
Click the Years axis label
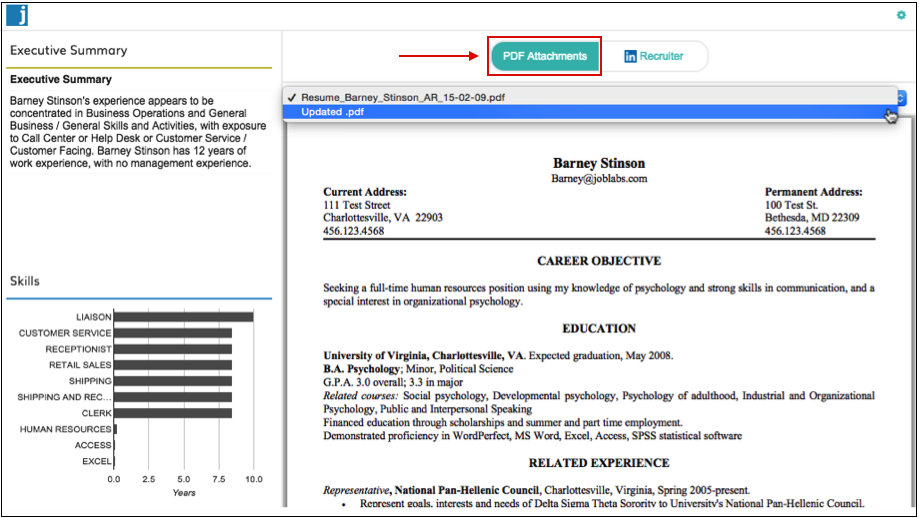click(x=184, y=493)
